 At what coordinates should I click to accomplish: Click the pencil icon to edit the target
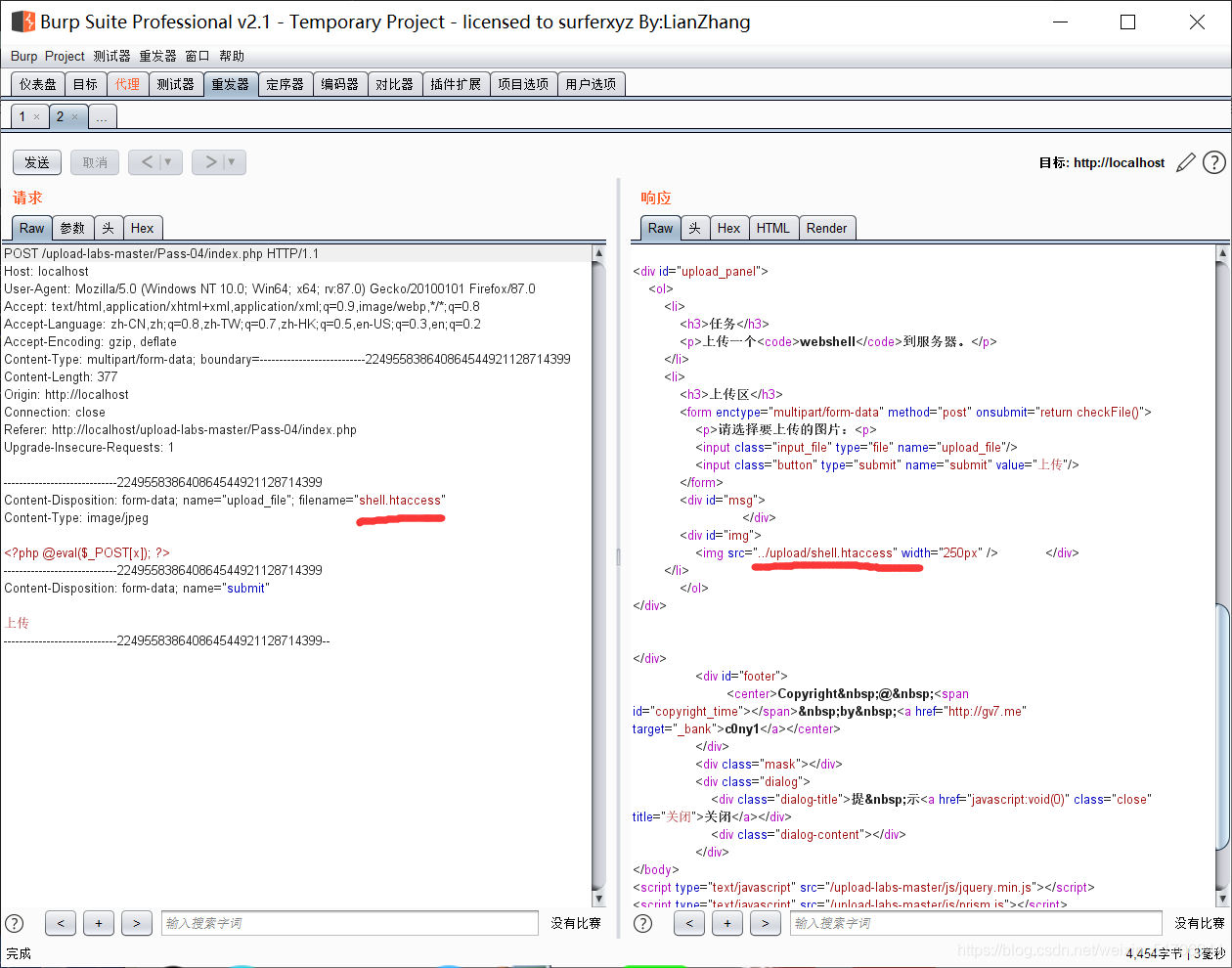1186,162
